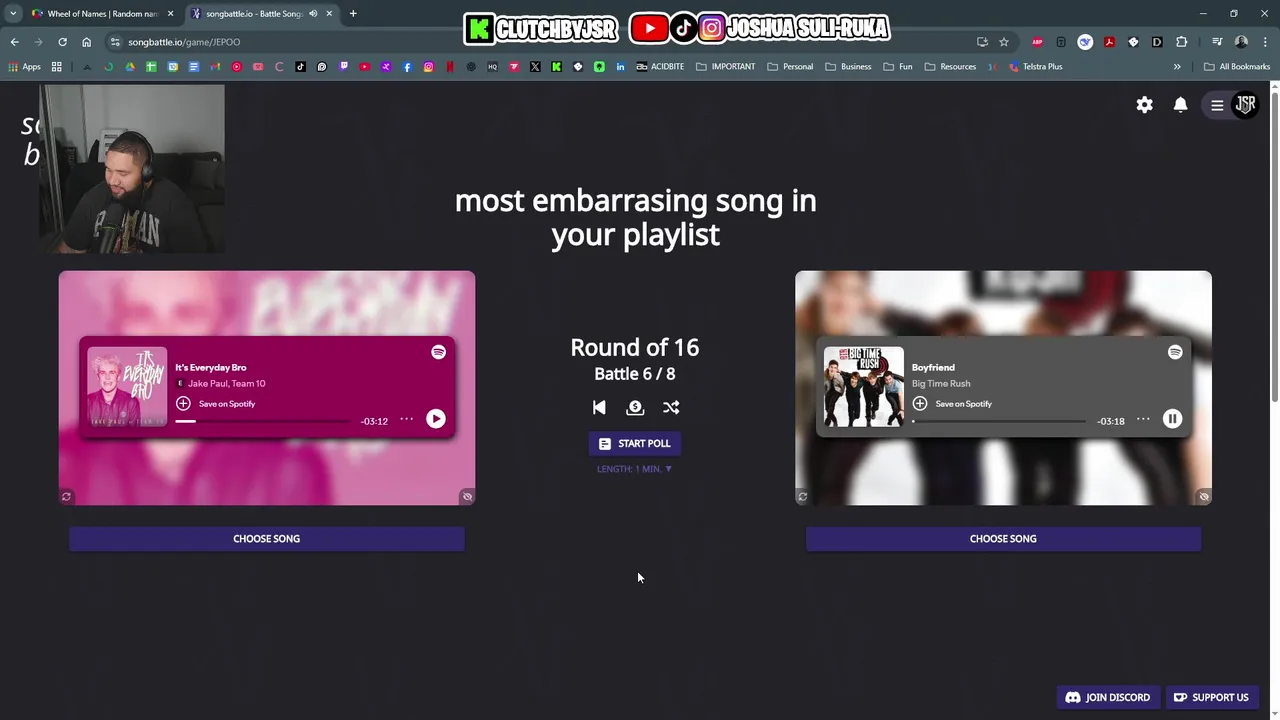Open the Resources bookmarks folder
1280x720 pixels.
click(950, 67)
